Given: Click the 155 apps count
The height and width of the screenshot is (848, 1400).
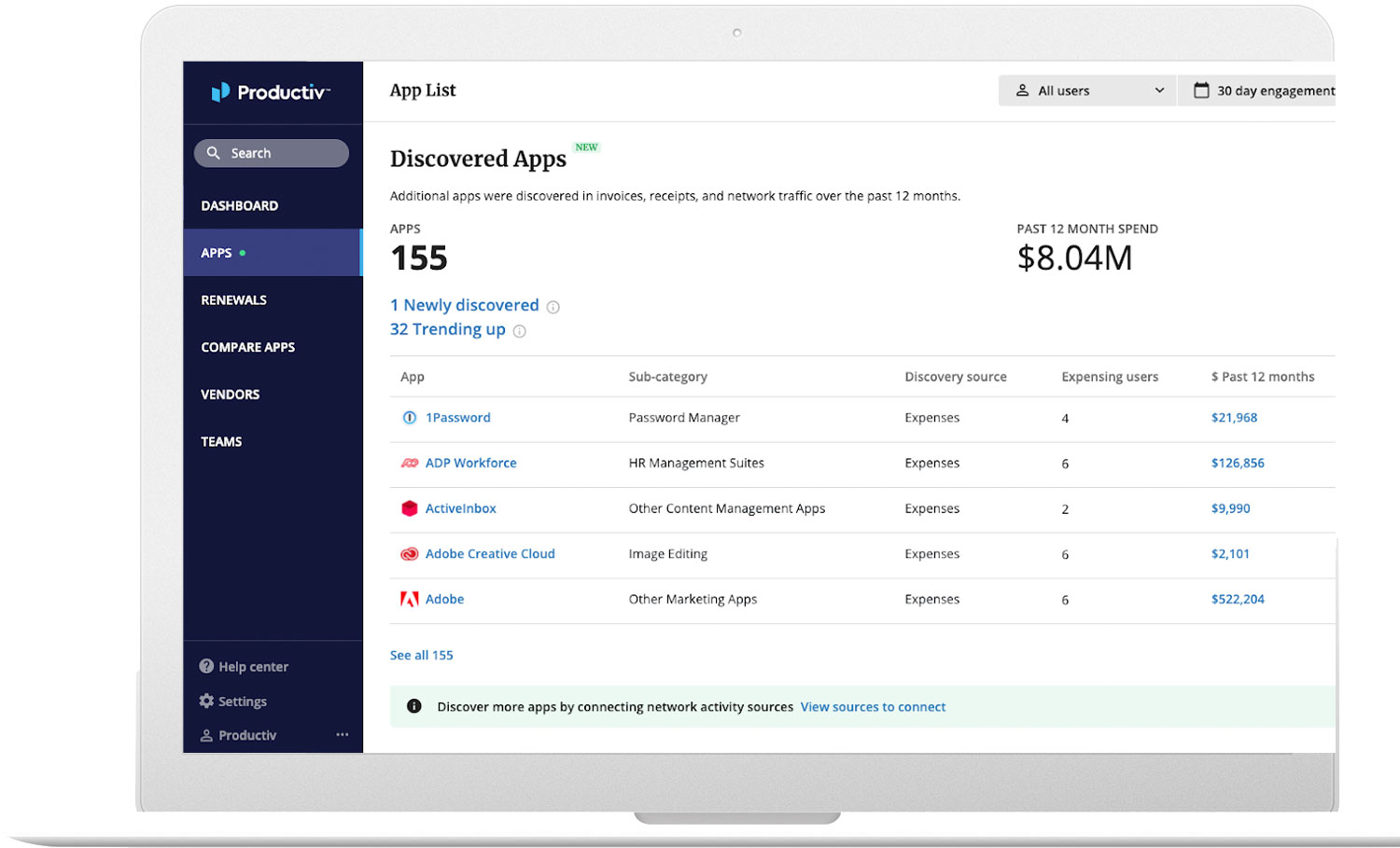Looking at the screenshot, I should point(419,258).
